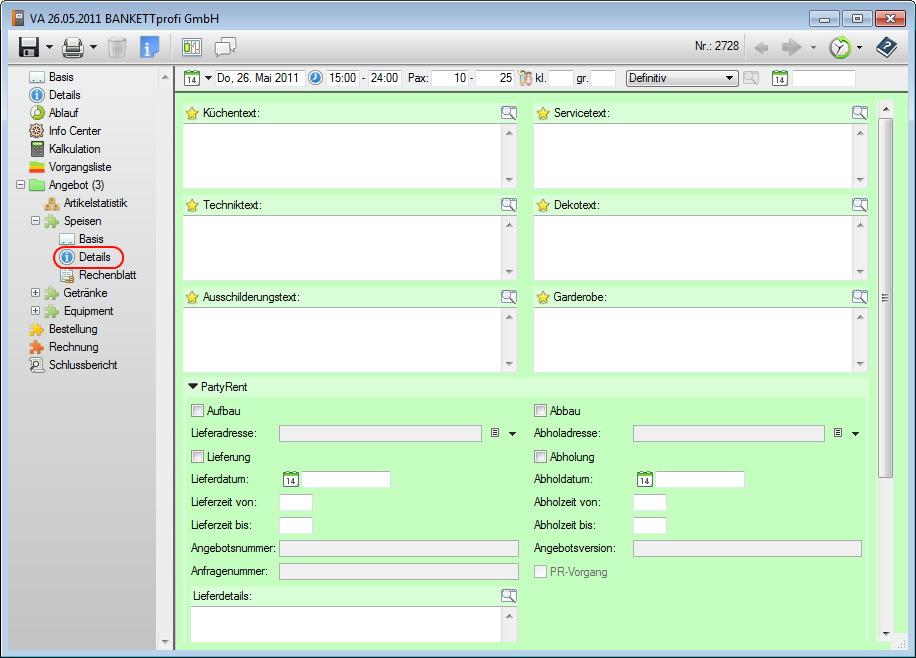Collapse the PartyRent section
Screen dimensions: 916x658
point(191,387)
